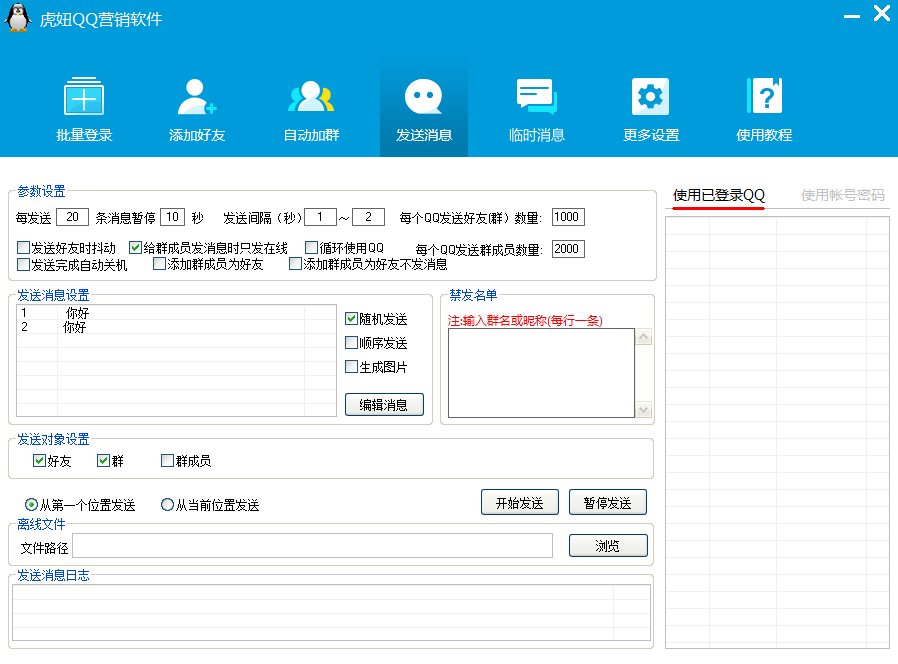Click the 文件路径 file path input
The image size is (898, 664).
[312, 545]
